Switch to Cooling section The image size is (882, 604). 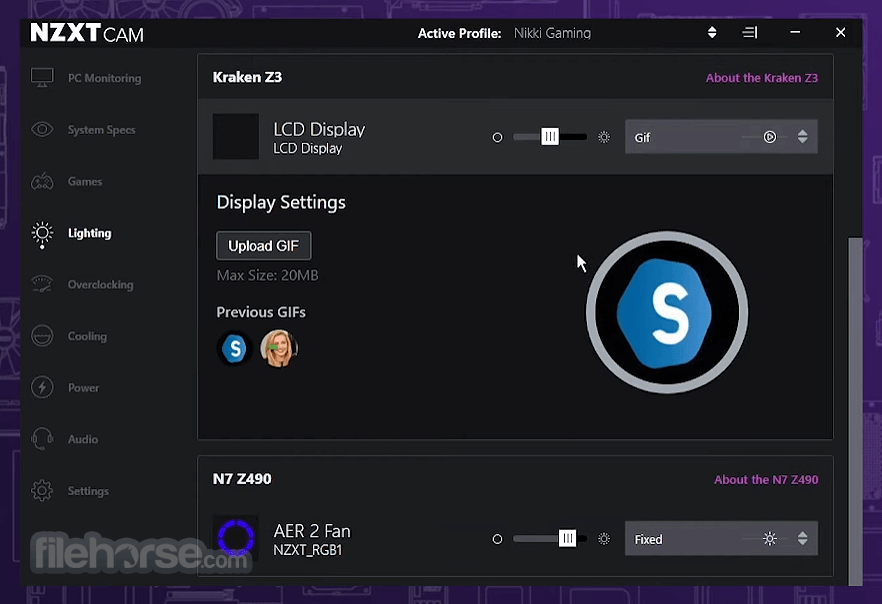(x=87, y=336)
